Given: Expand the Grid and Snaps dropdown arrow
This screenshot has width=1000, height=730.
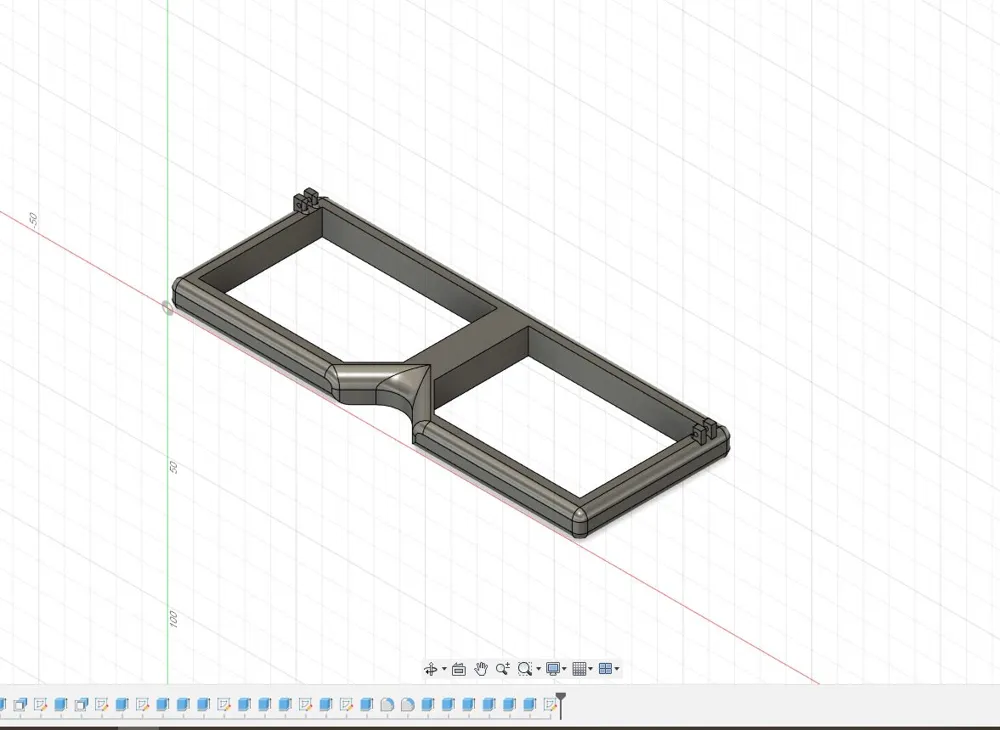Looking at the screenshot, I should (591, 669).
